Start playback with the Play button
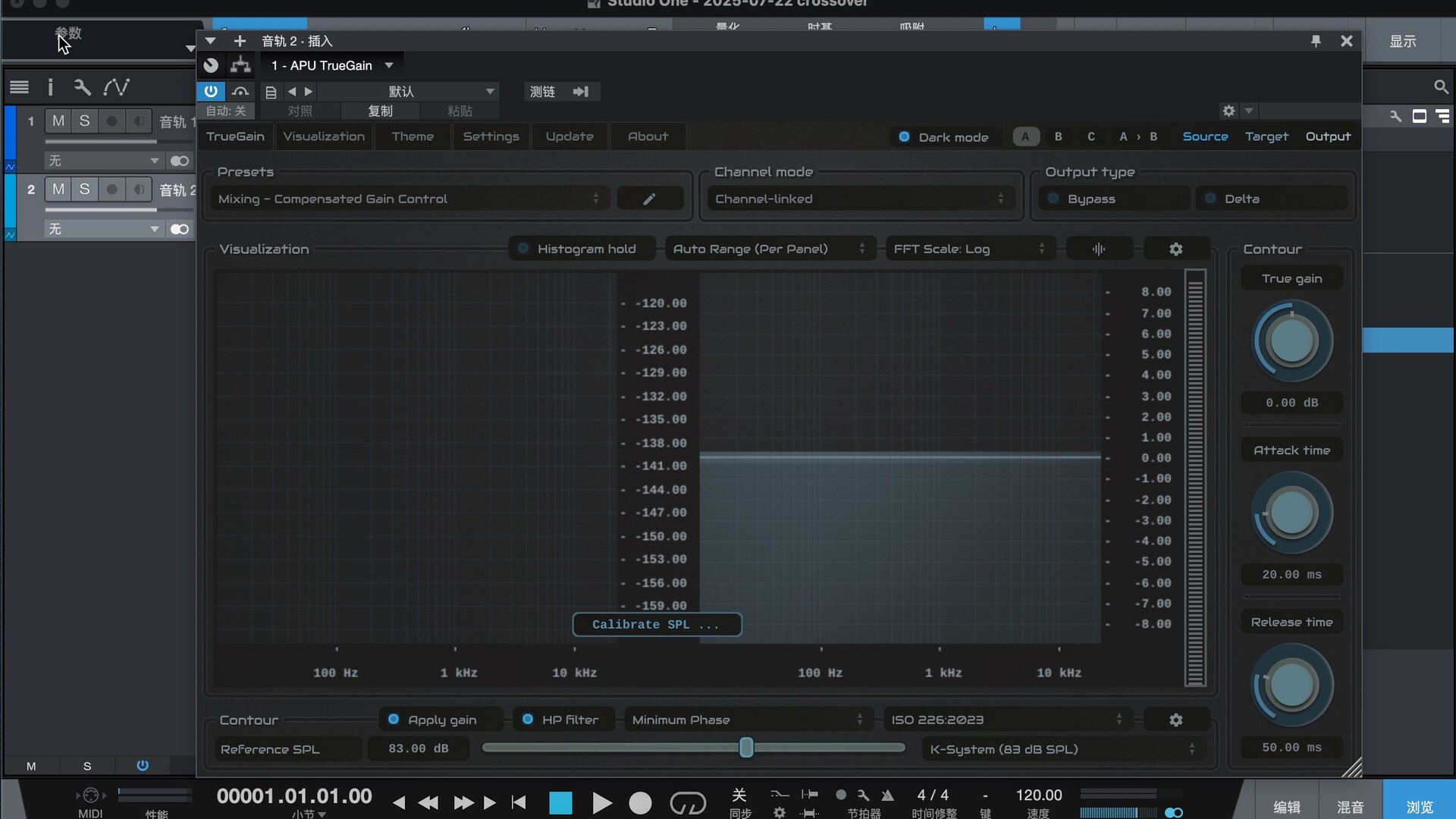 click(x=601, y=803)
